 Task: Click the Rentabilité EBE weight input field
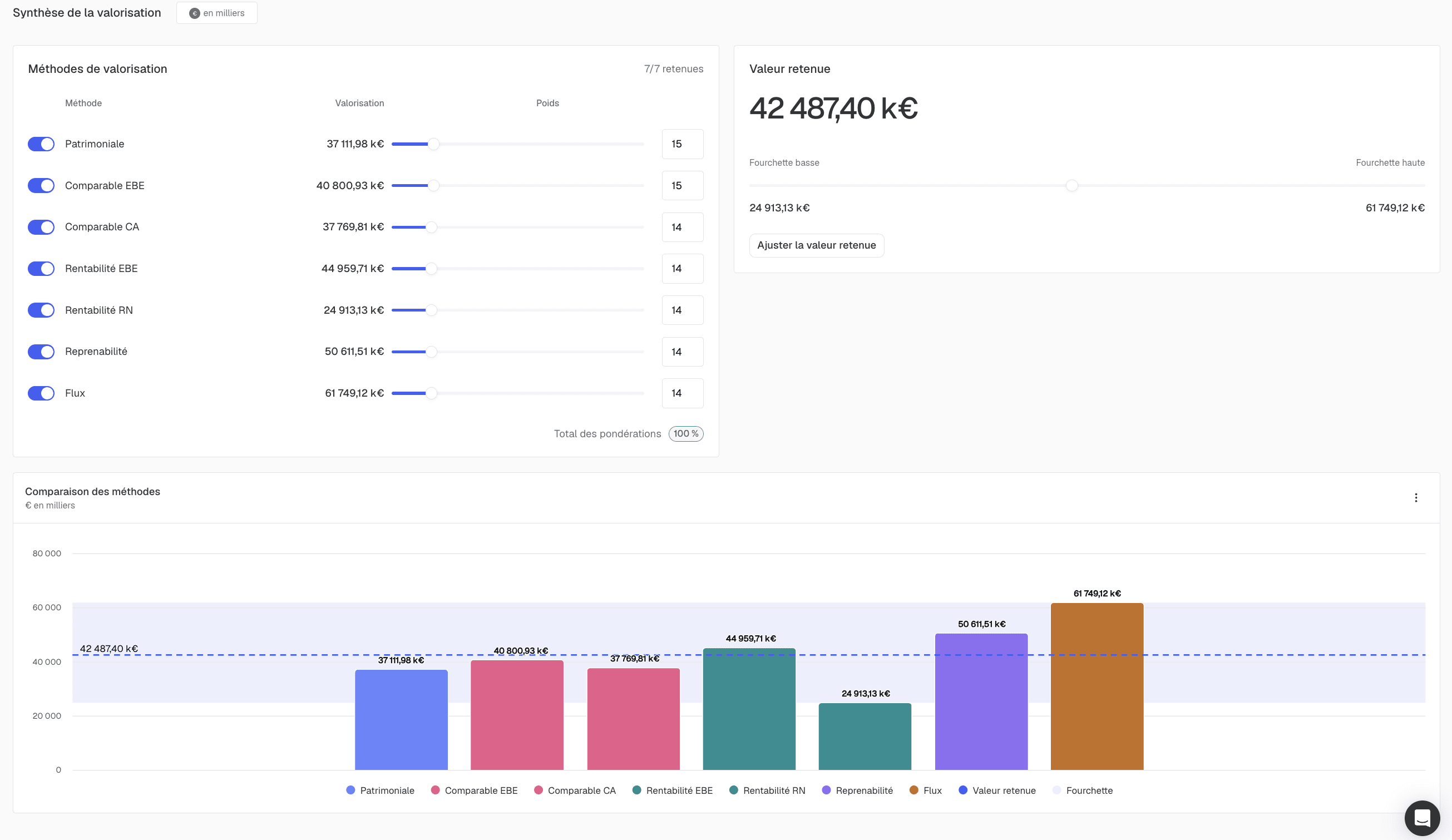[x=682, y=269]
